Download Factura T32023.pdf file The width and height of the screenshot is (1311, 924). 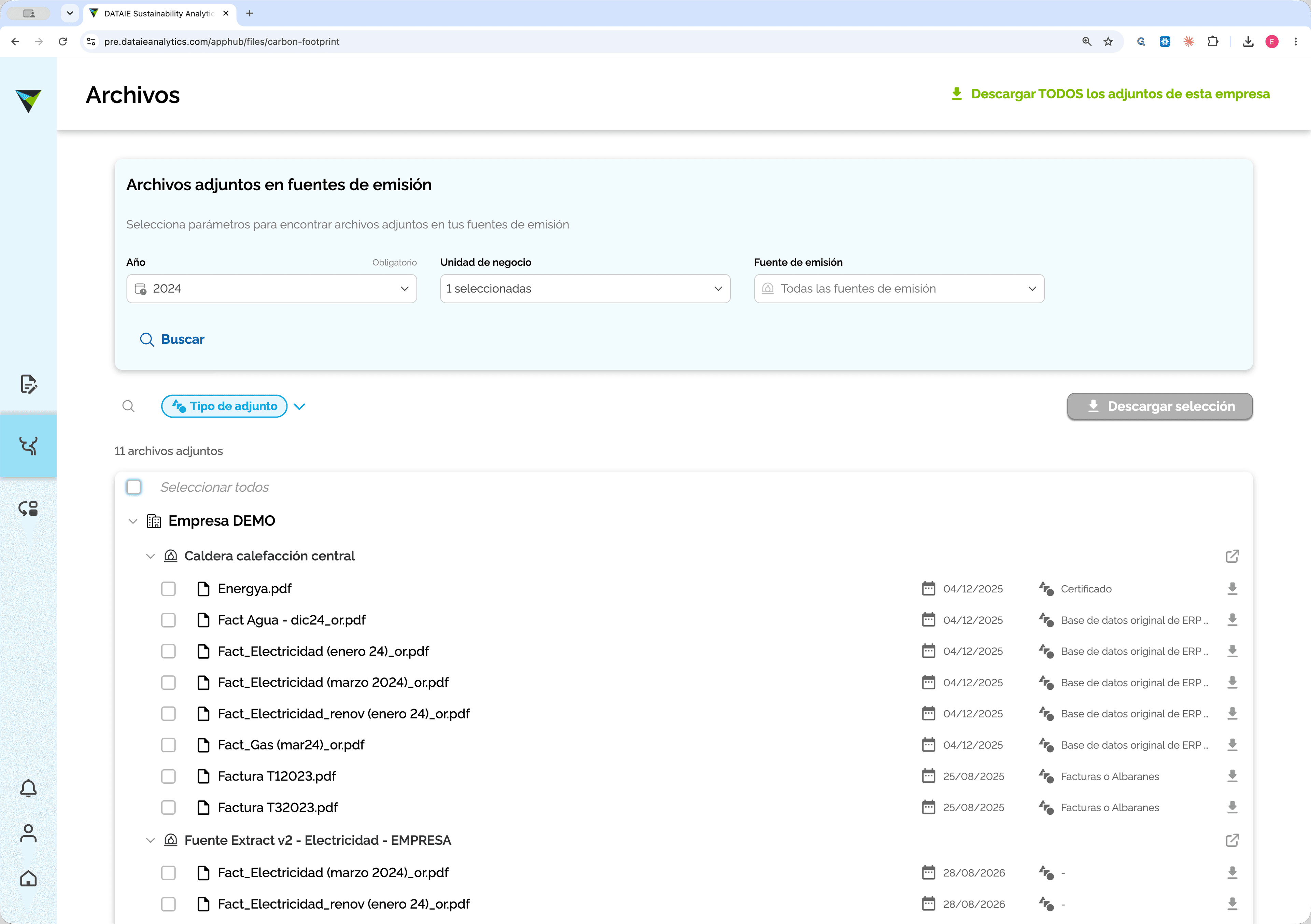1232,808
